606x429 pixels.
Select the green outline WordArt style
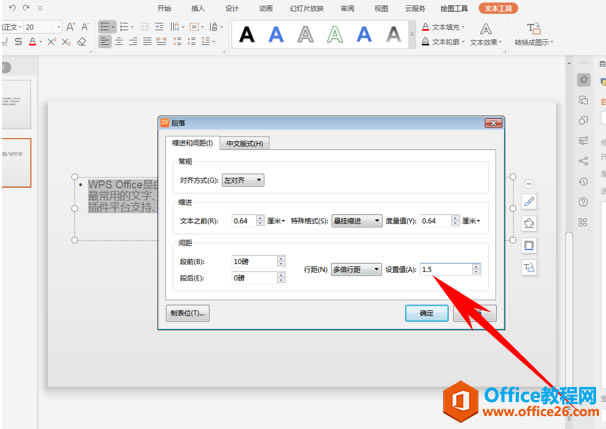[335, 34]
